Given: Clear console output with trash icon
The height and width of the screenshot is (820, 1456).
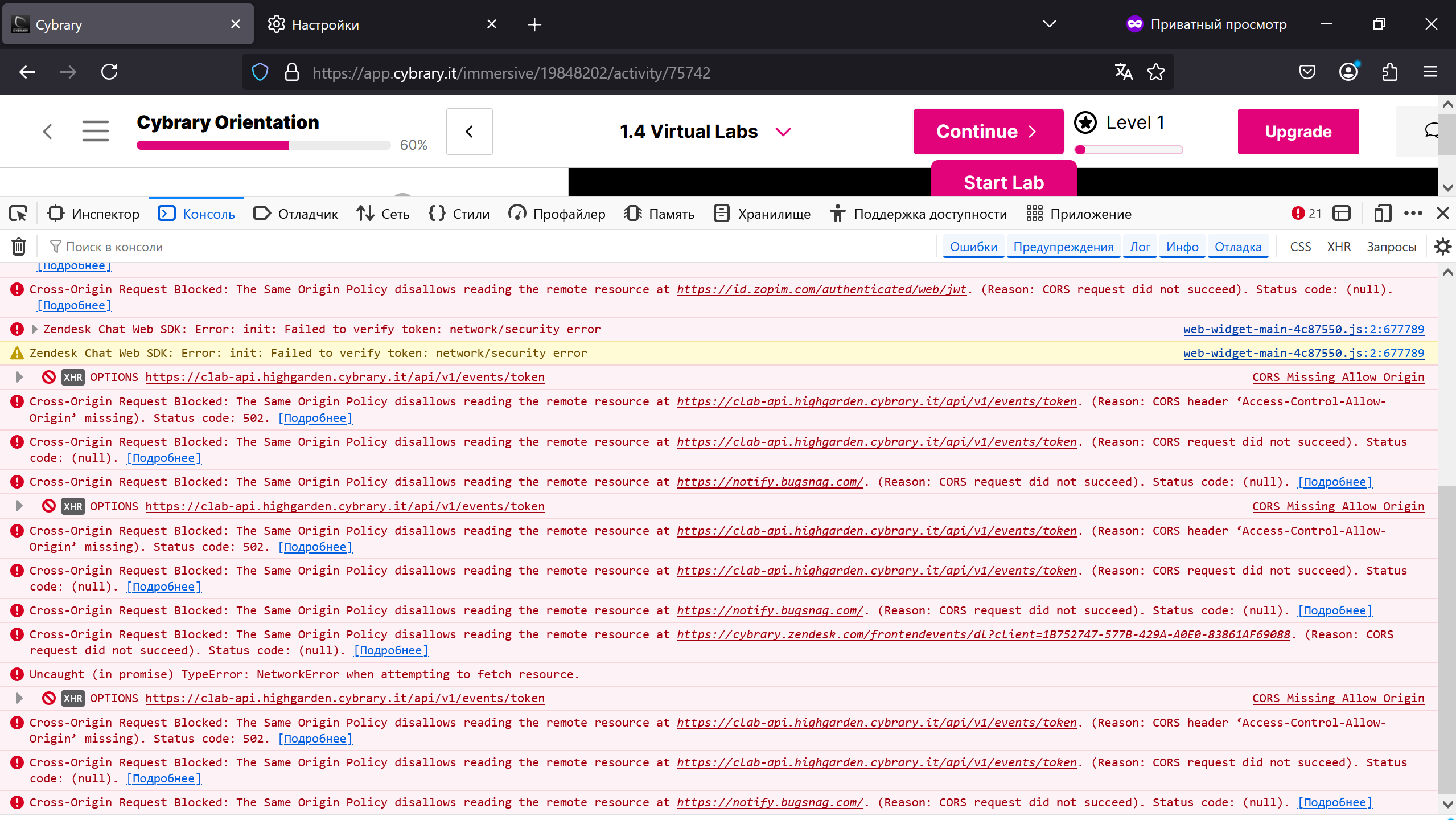Looking at the screenshot, I should pos(19,247).
